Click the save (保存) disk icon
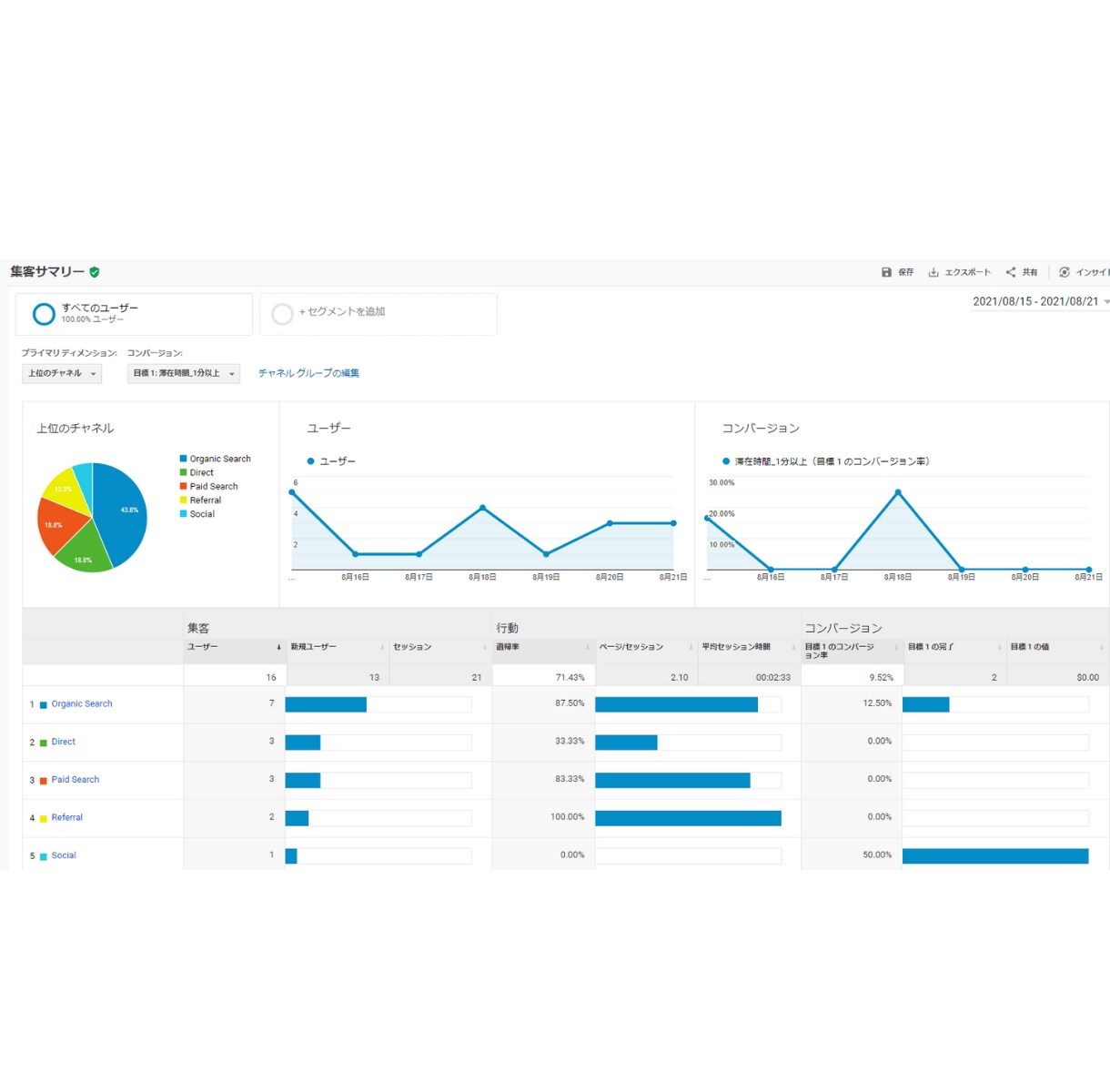 [886, 272]
